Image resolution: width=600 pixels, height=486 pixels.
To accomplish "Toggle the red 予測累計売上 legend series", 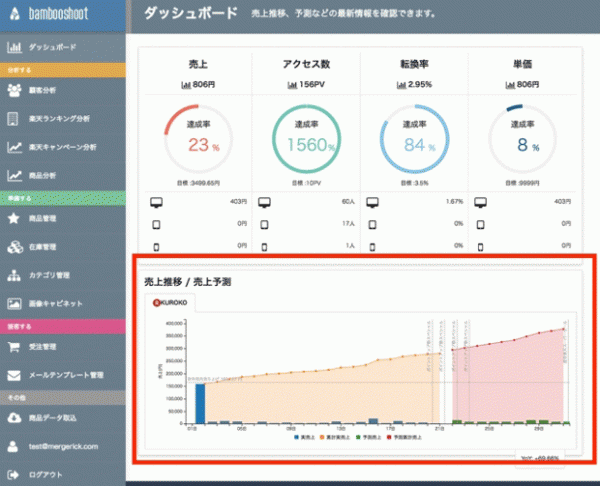I will point(404,437).
